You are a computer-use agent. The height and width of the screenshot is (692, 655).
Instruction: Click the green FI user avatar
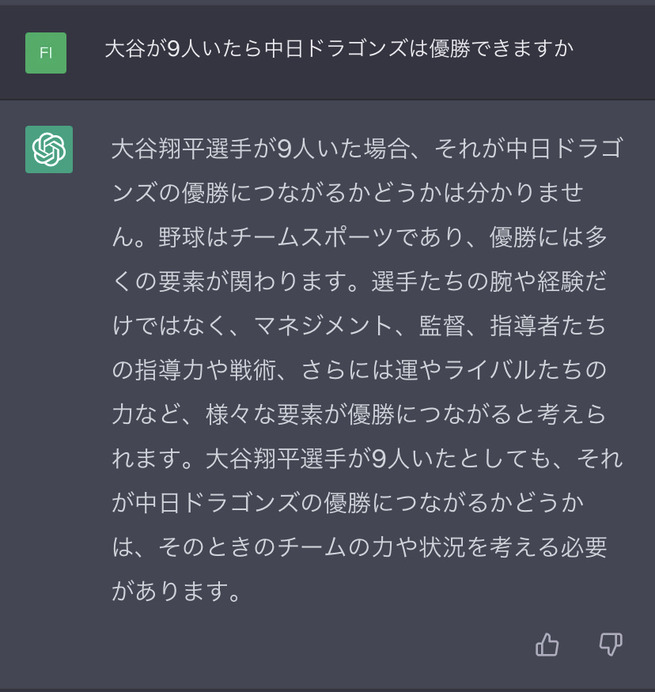tap(46, 53)
